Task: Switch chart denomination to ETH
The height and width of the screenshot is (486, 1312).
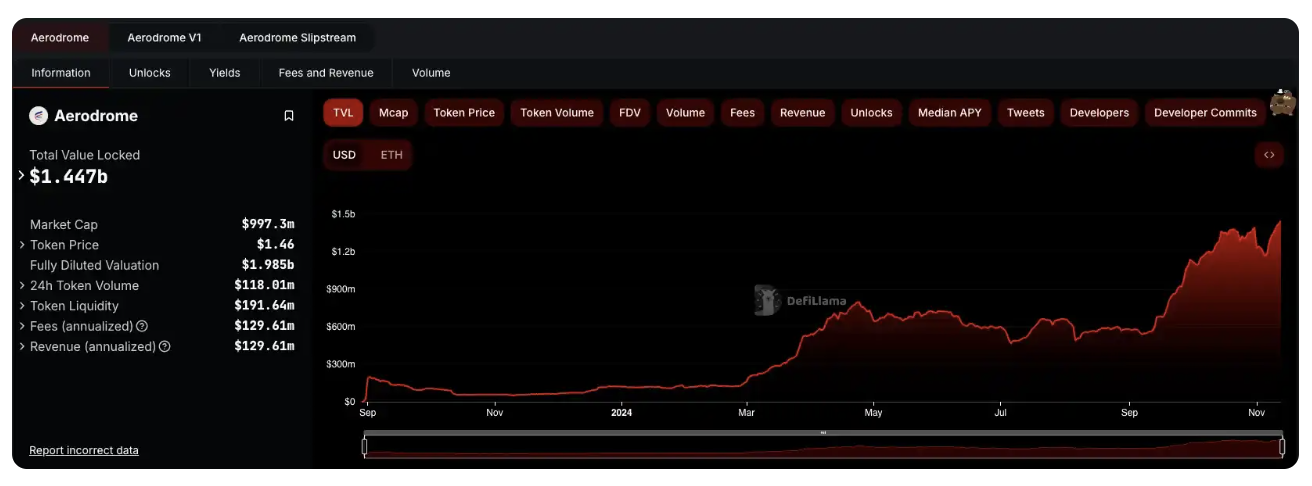Action: pyautogui.click(x=391, y=155)
